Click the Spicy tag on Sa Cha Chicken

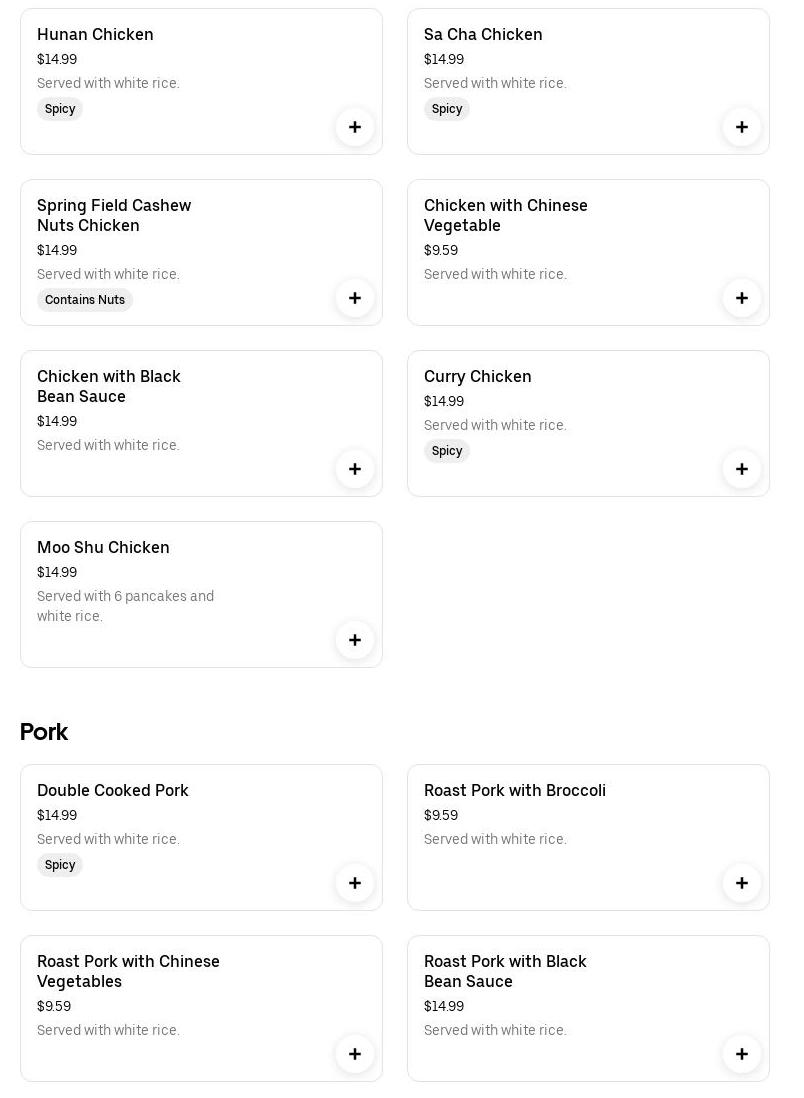click(x=447, y=109)
